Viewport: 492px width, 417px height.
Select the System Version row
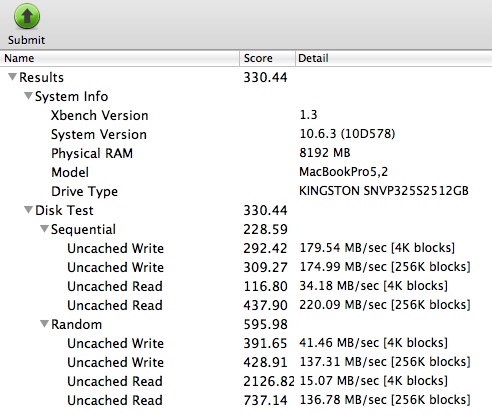[246, 134]
